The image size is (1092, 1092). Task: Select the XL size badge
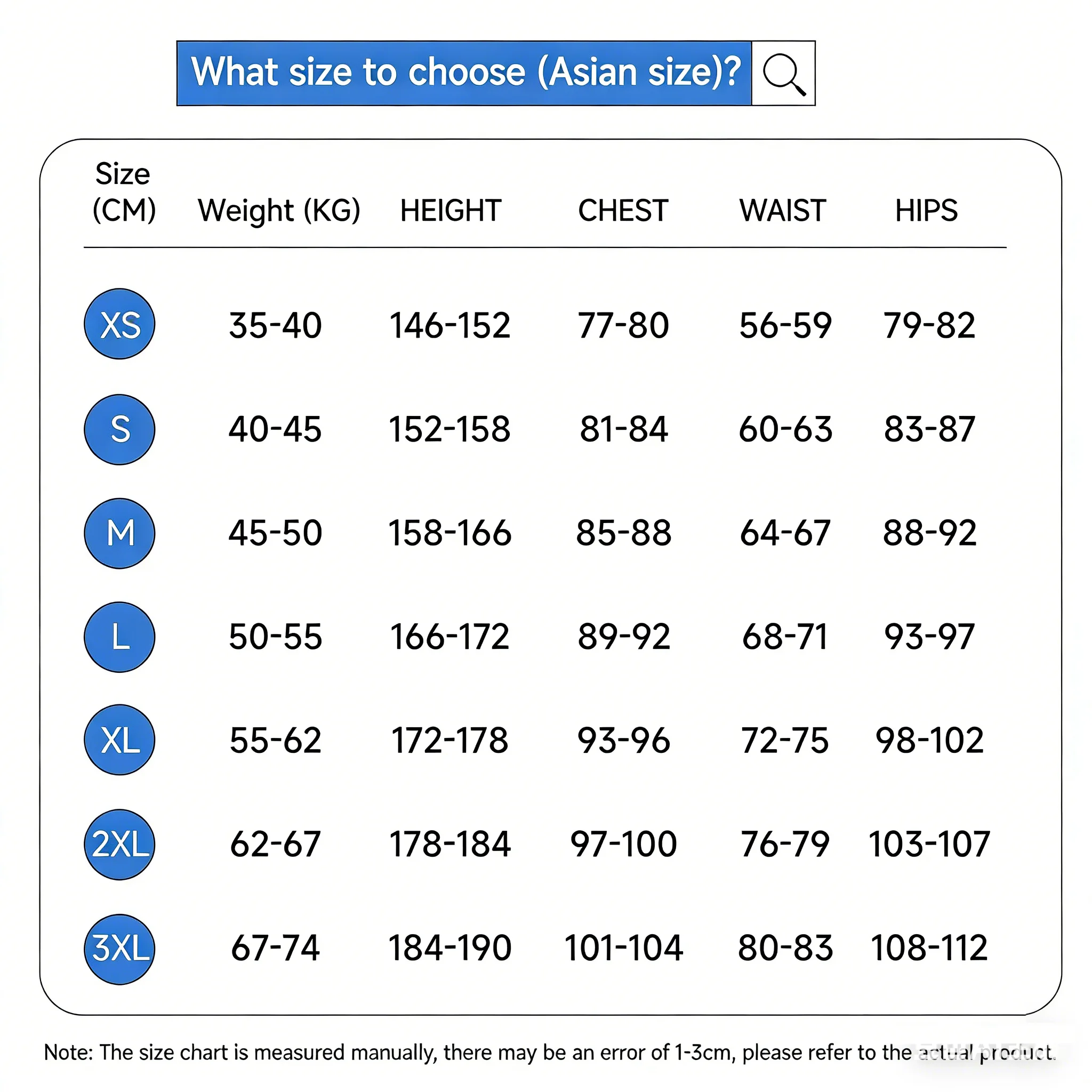tap(119, 740)
